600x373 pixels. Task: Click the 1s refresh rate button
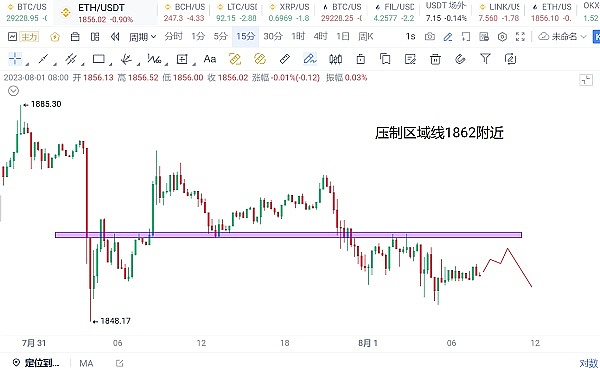pyautogui.click(x=410, y=36)
